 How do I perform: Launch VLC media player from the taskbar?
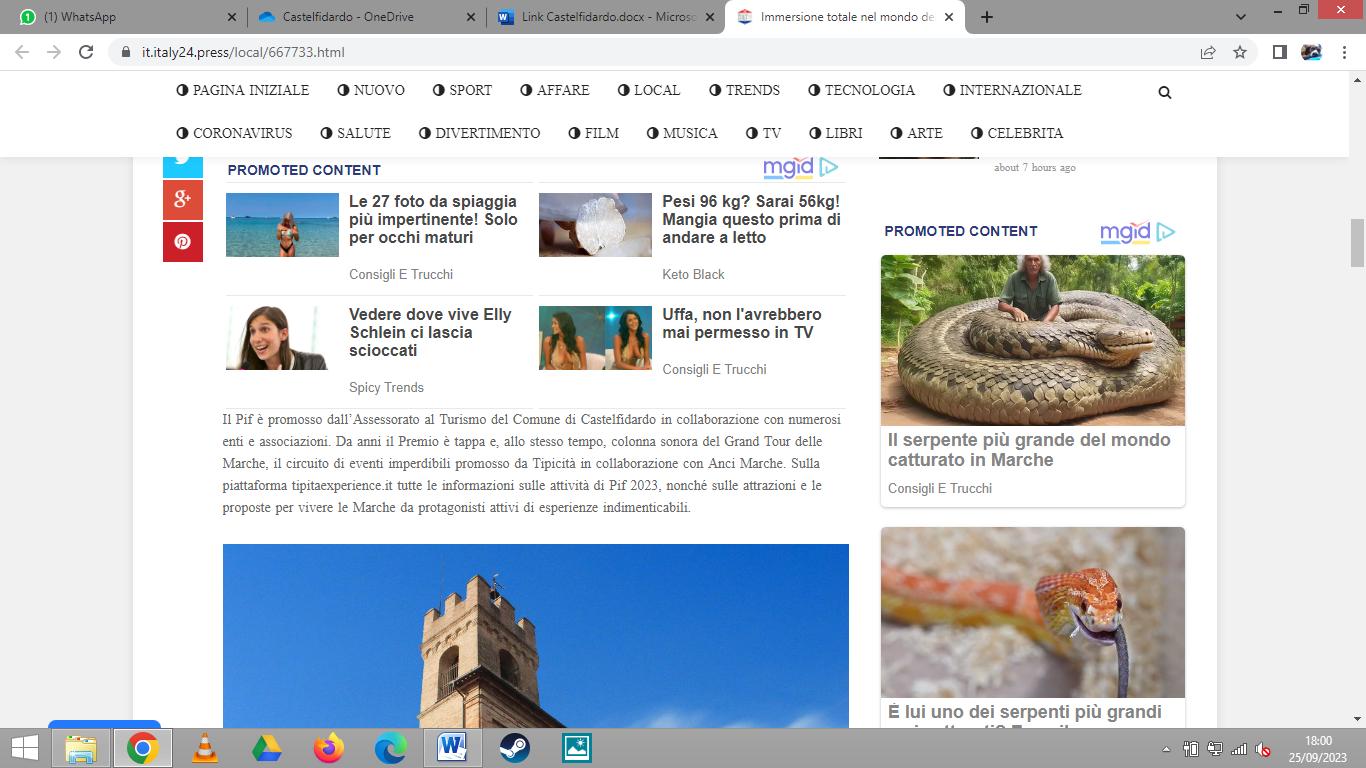tap(205, 748)
